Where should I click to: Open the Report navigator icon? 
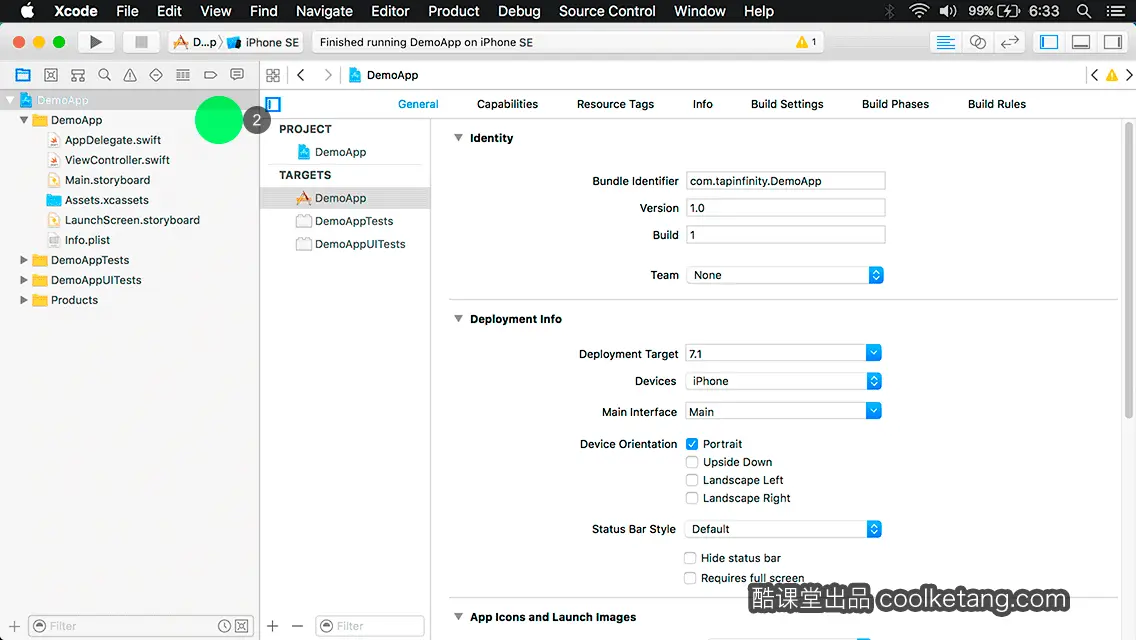[237, 75]
